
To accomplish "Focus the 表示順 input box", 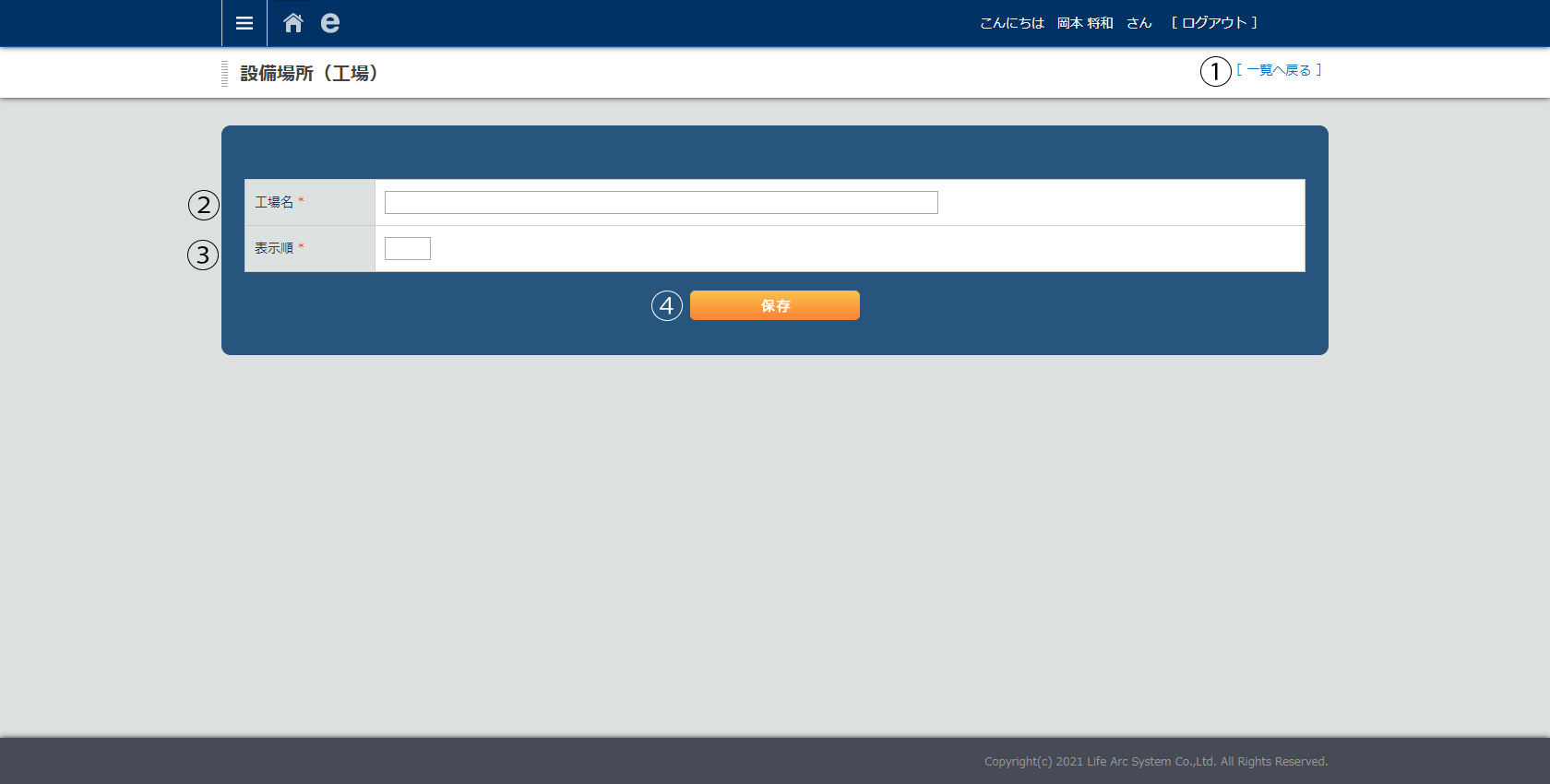I will 408,249.
